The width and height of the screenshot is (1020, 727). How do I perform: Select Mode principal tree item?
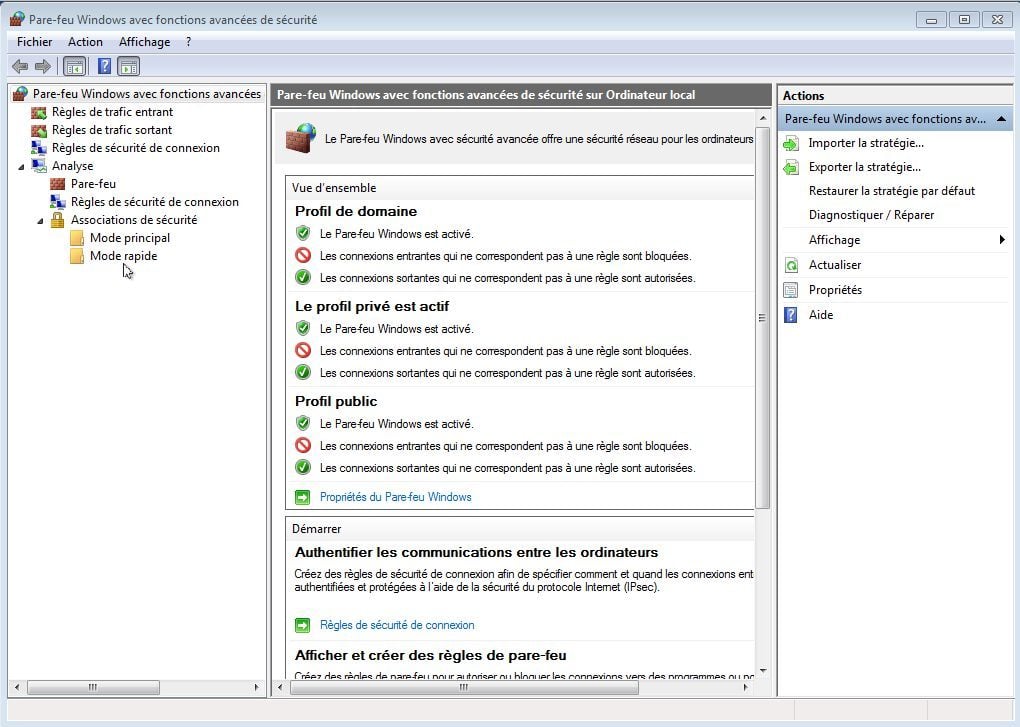(x=130, y=238)
